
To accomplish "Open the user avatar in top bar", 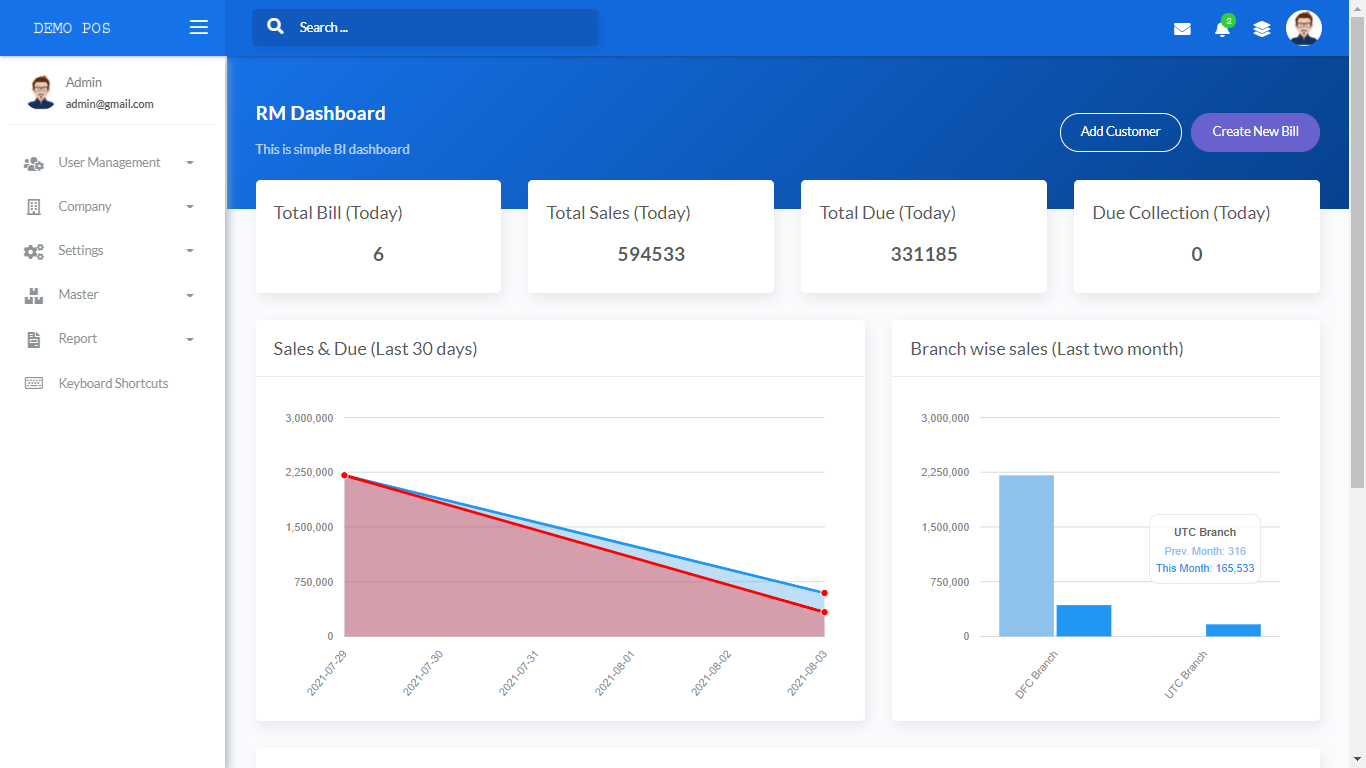I will pos(1304,28).
